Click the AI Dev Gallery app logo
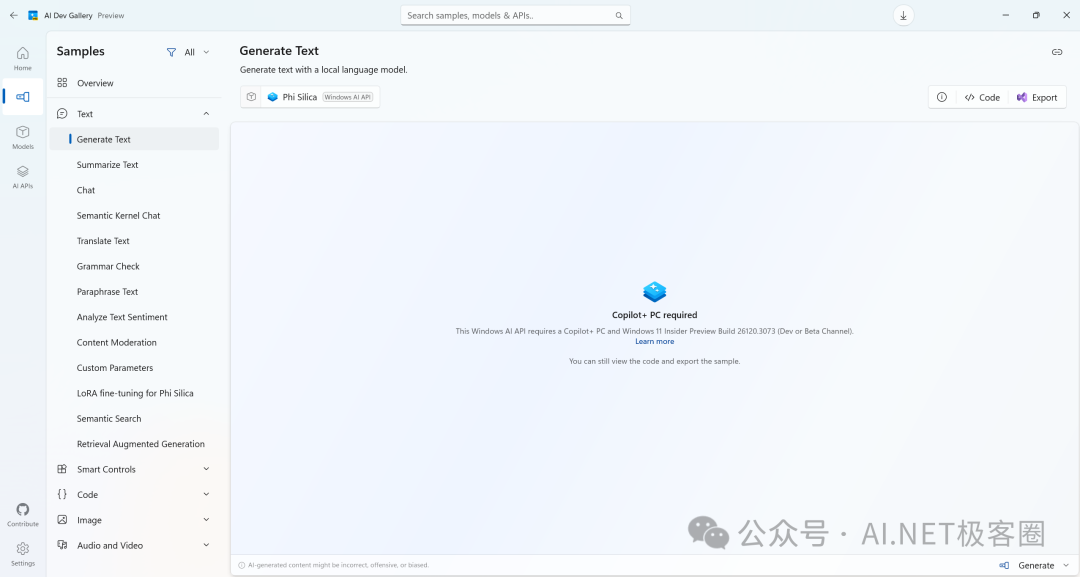 pos(32,15)
